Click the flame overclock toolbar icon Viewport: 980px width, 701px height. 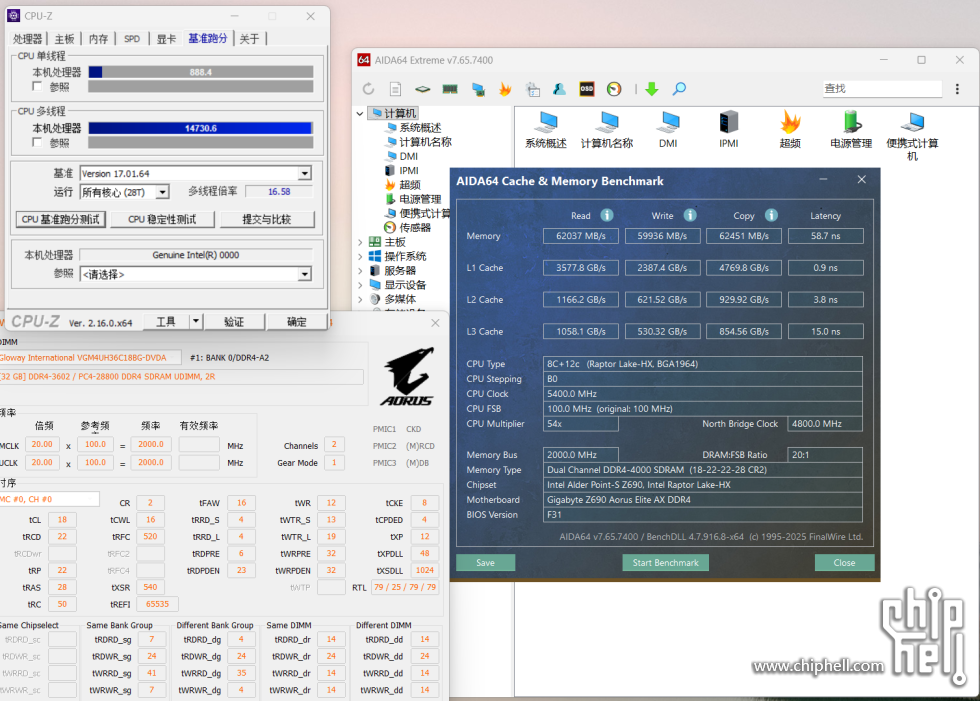tap(505, 89)
